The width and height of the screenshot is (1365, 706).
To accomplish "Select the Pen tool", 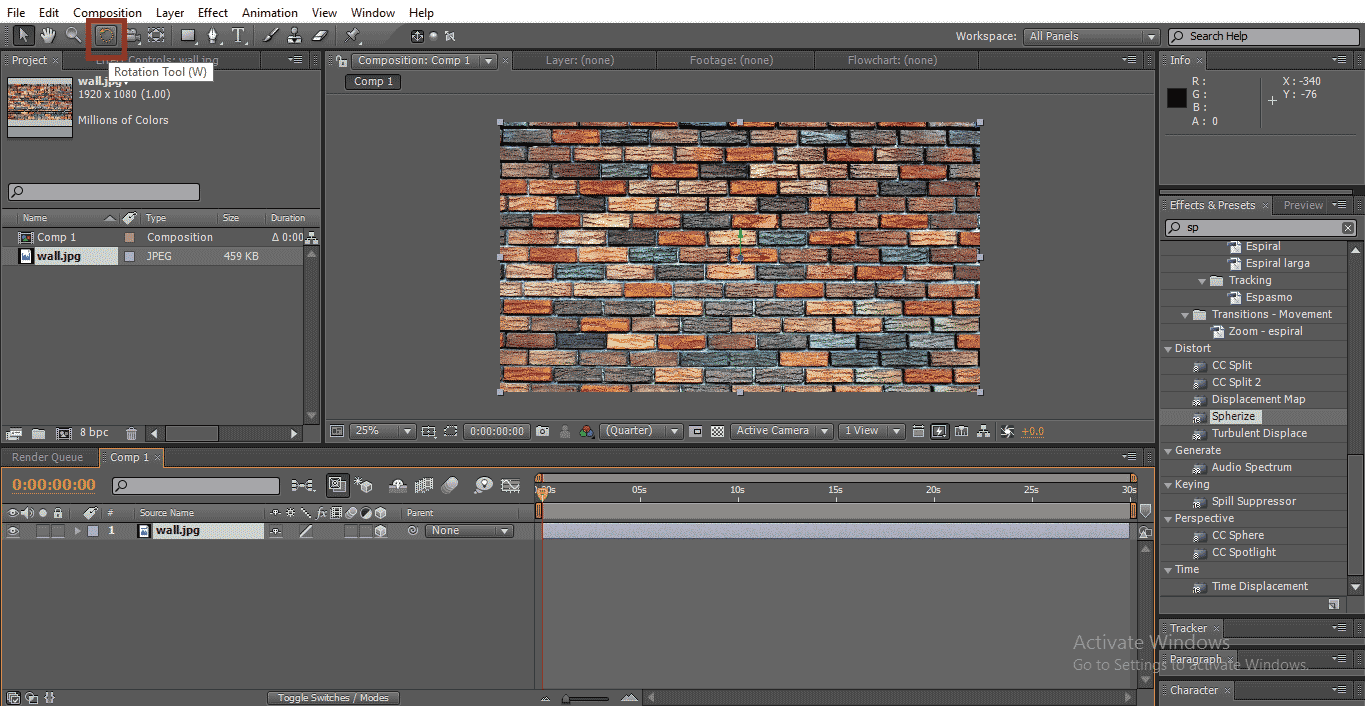I will pos(212,36).
